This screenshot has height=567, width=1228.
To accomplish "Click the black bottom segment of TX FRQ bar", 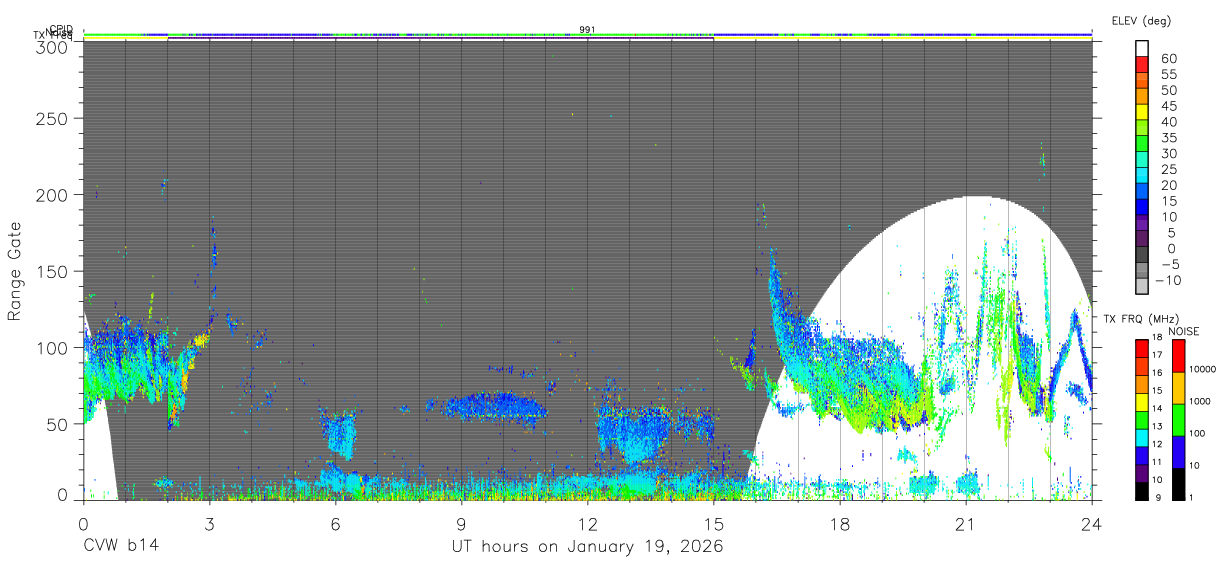I will 1142,491.
